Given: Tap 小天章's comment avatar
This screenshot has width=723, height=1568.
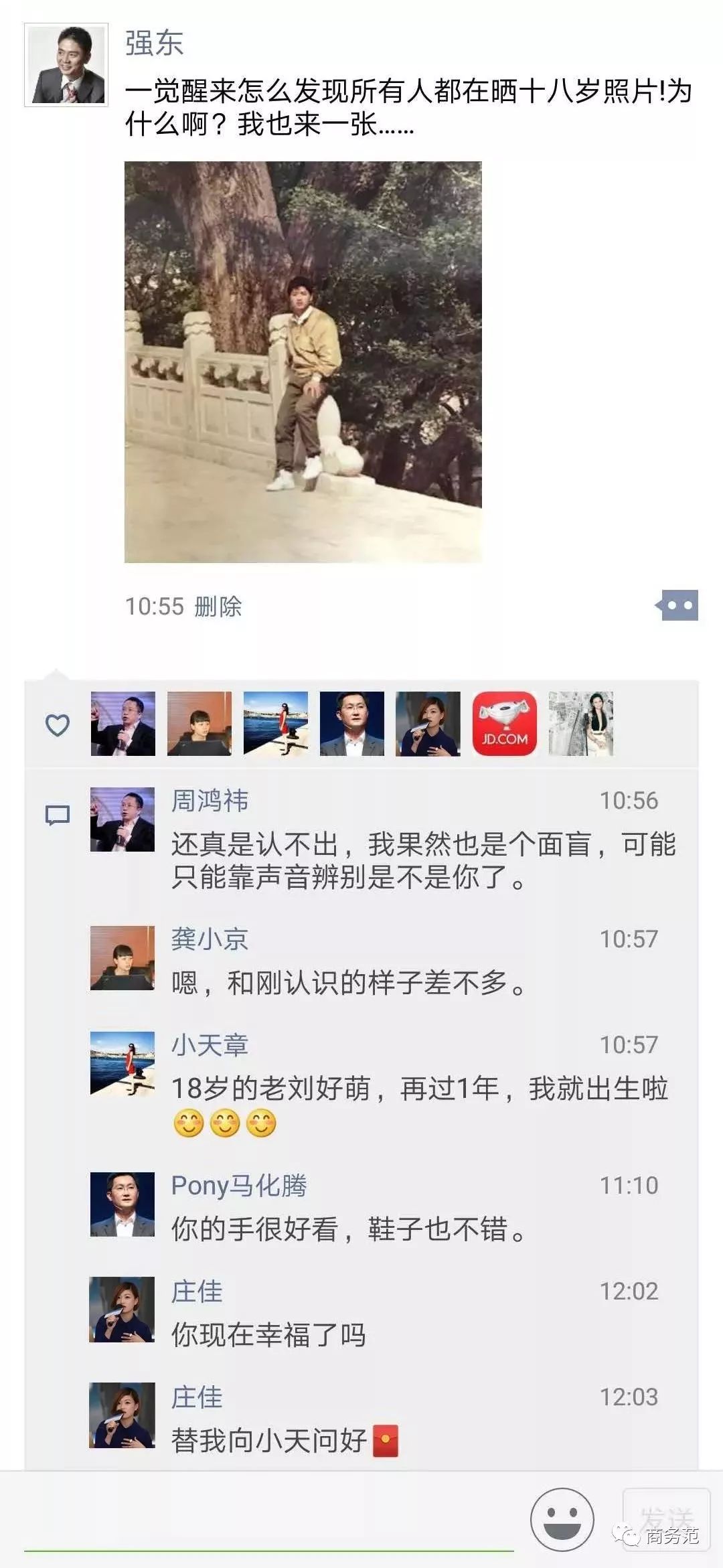Looking at the screenshot, I should click(123, 1064).
